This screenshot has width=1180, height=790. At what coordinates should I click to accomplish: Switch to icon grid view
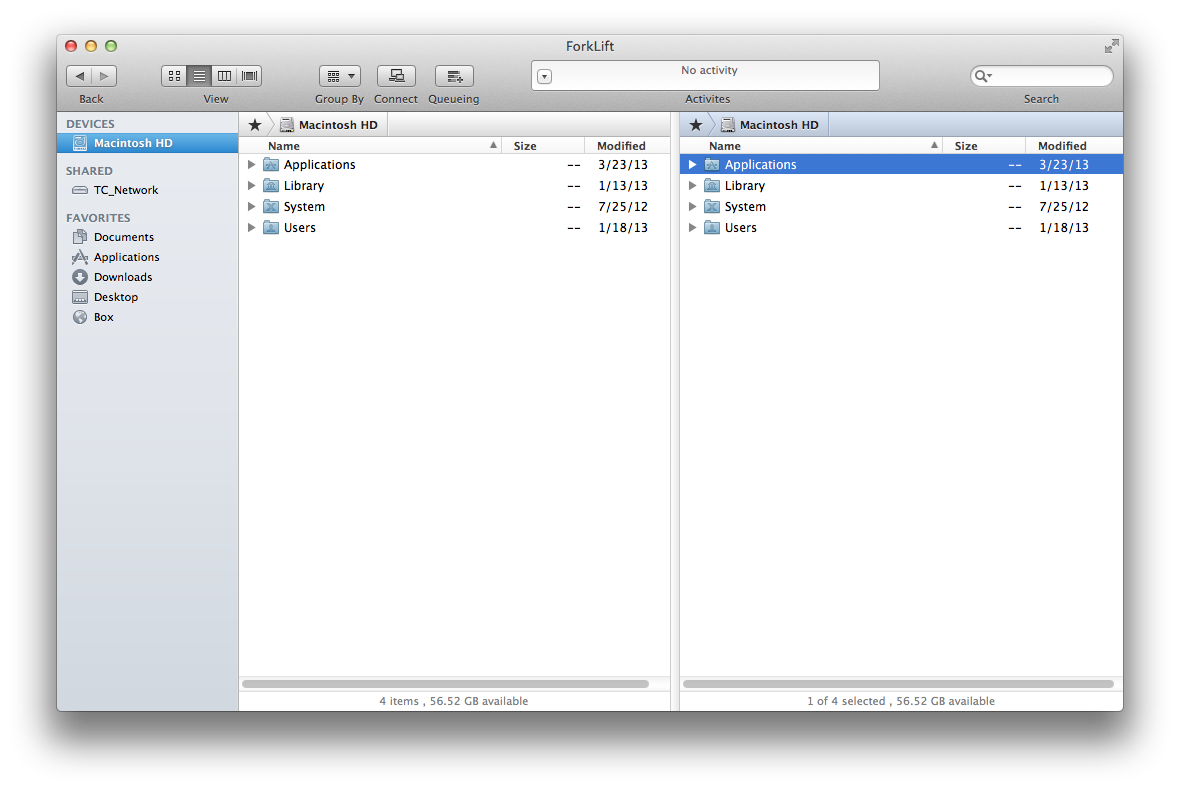point(174,76)
